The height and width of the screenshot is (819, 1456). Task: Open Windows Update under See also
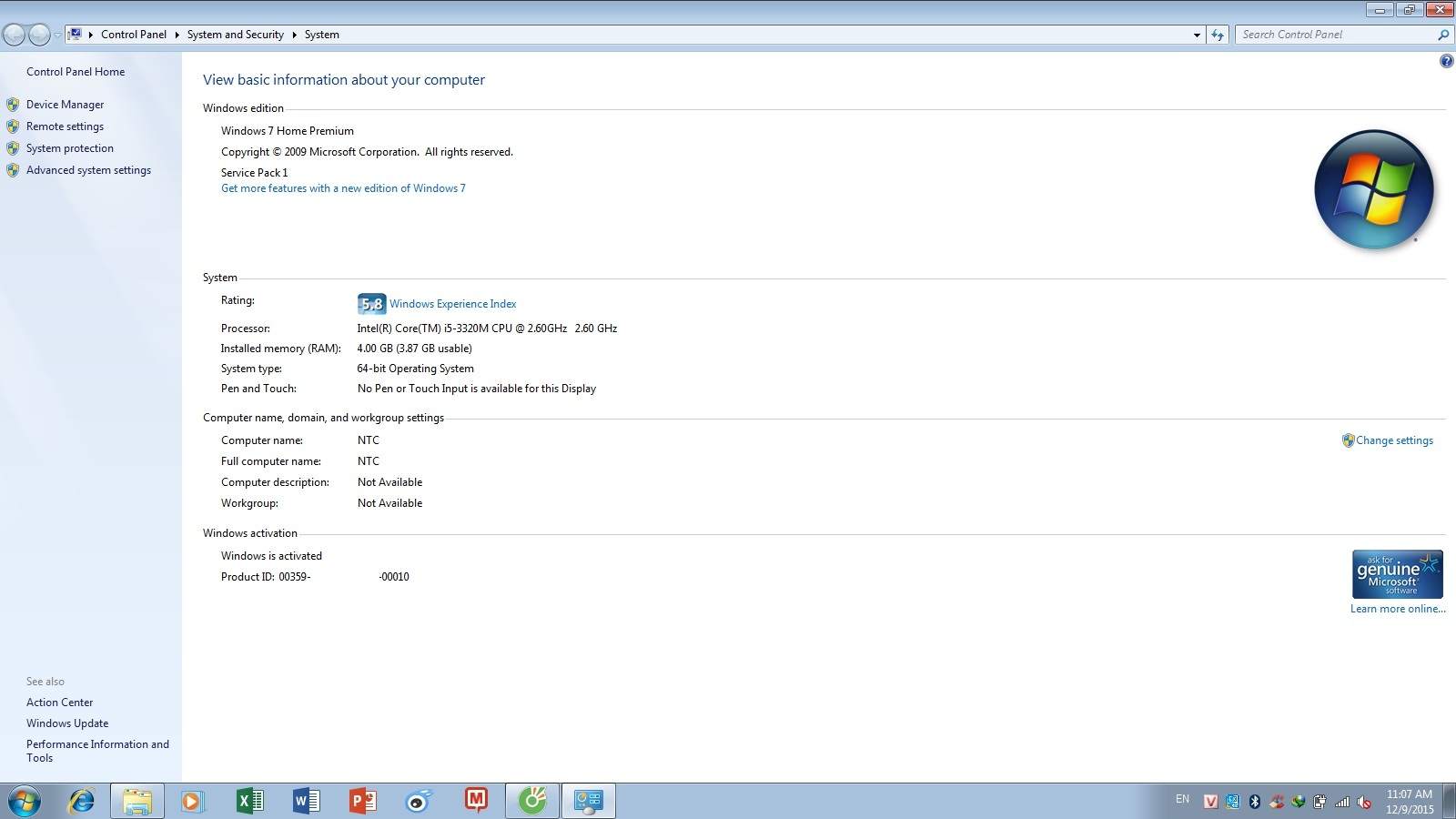(x=67, y=723)
